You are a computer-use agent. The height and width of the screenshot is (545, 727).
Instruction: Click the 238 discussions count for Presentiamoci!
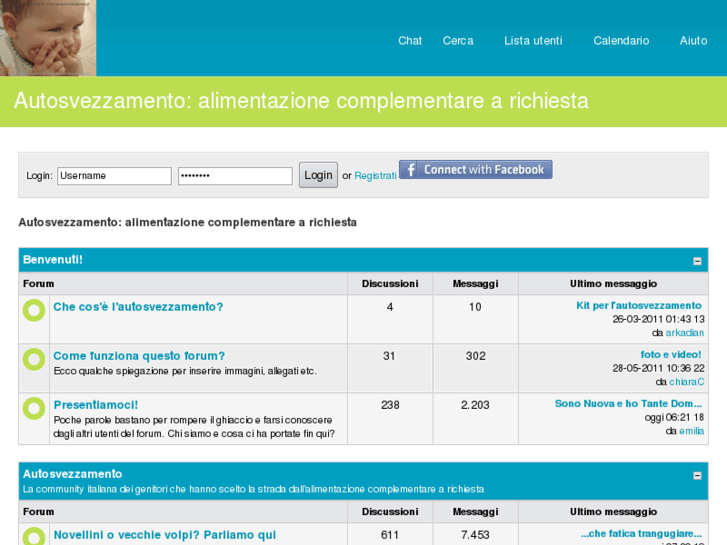point(390,405)
